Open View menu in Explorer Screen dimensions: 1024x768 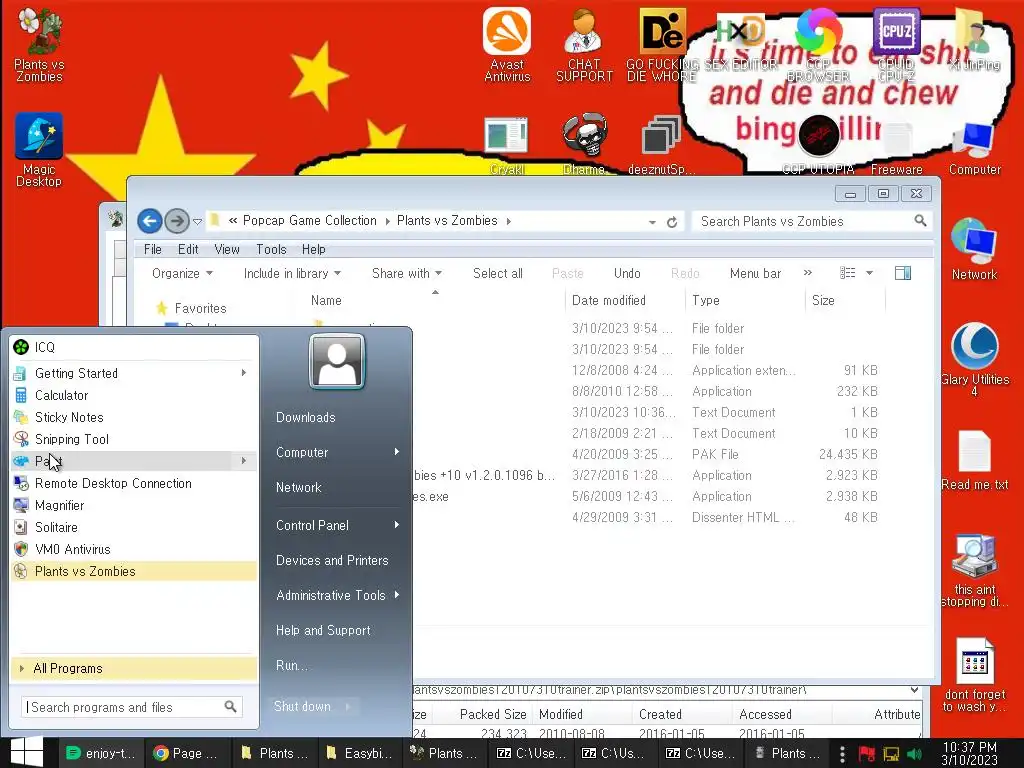[x=227, y=249]
